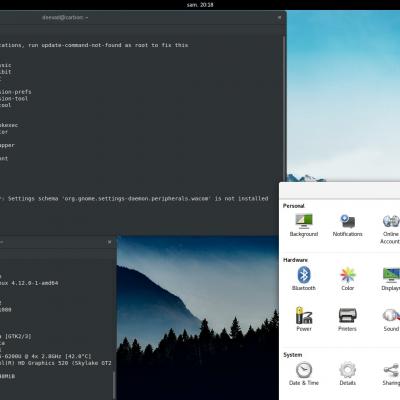Screen dimensions: 400x400
Task: Open the Printers settings panel
Action: (x=347, y=319)
